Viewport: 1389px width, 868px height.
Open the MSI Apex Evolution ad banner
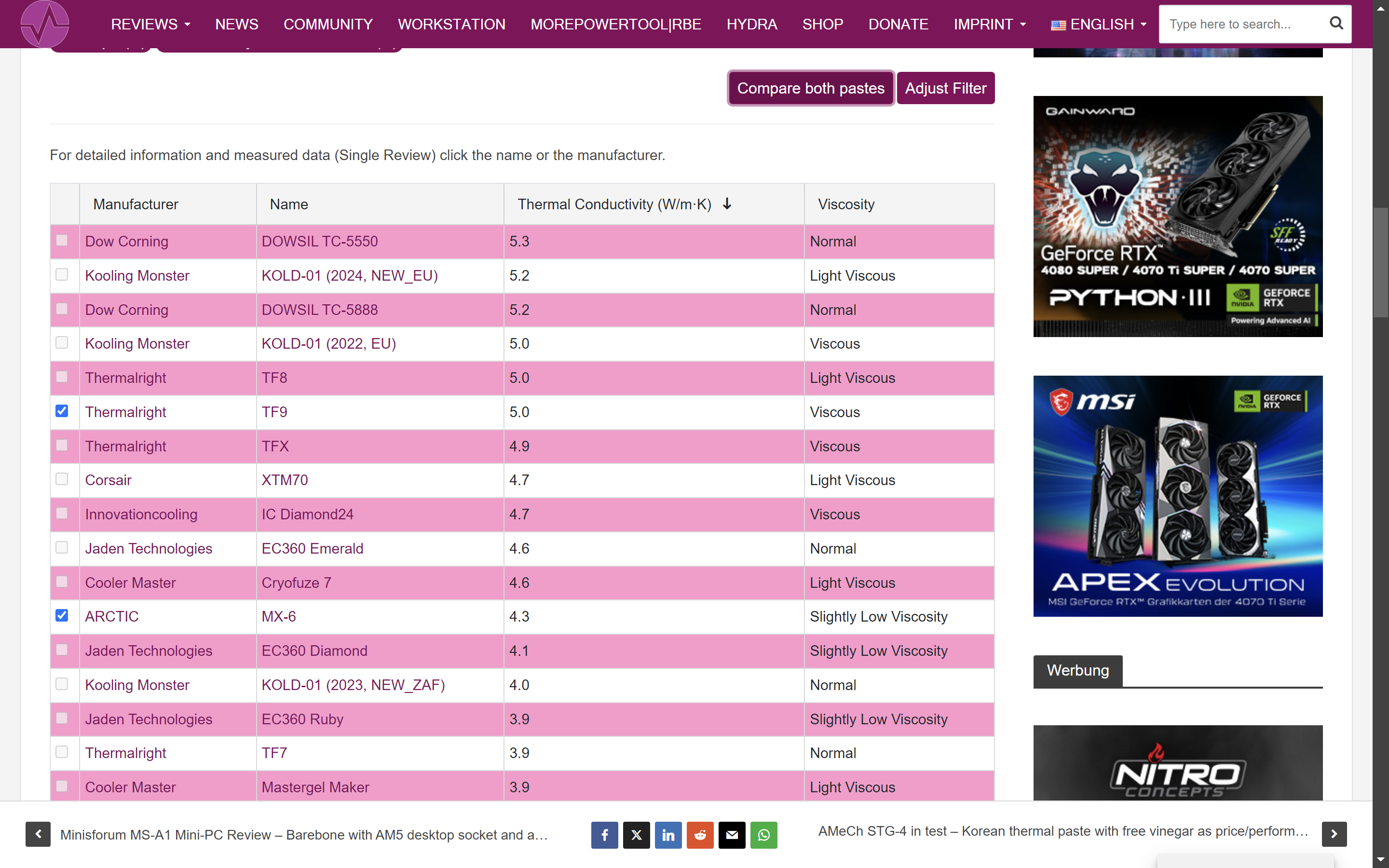(1178, 496)
